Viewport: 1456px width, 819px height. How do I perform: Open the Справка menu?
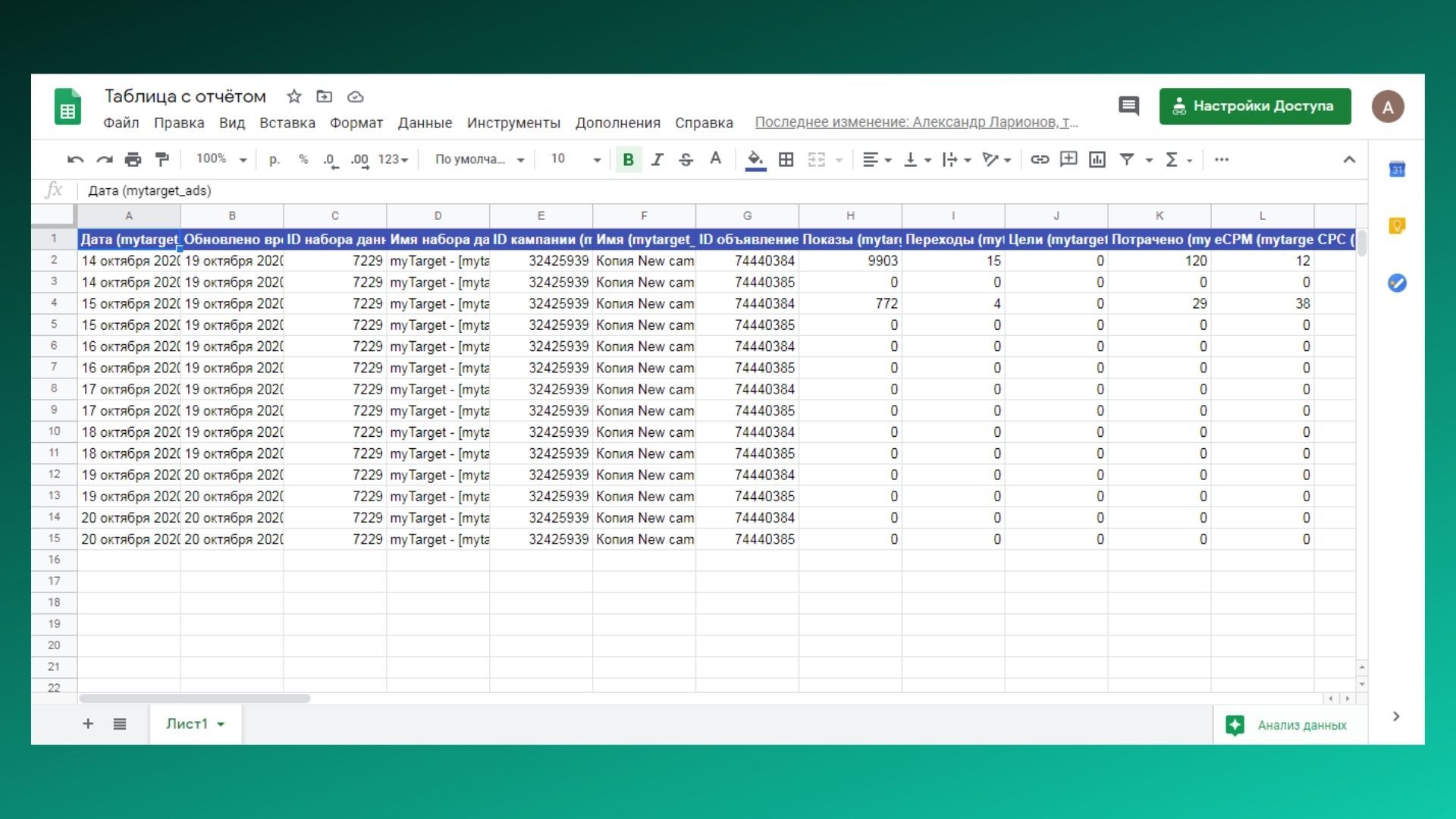point(704,123)
